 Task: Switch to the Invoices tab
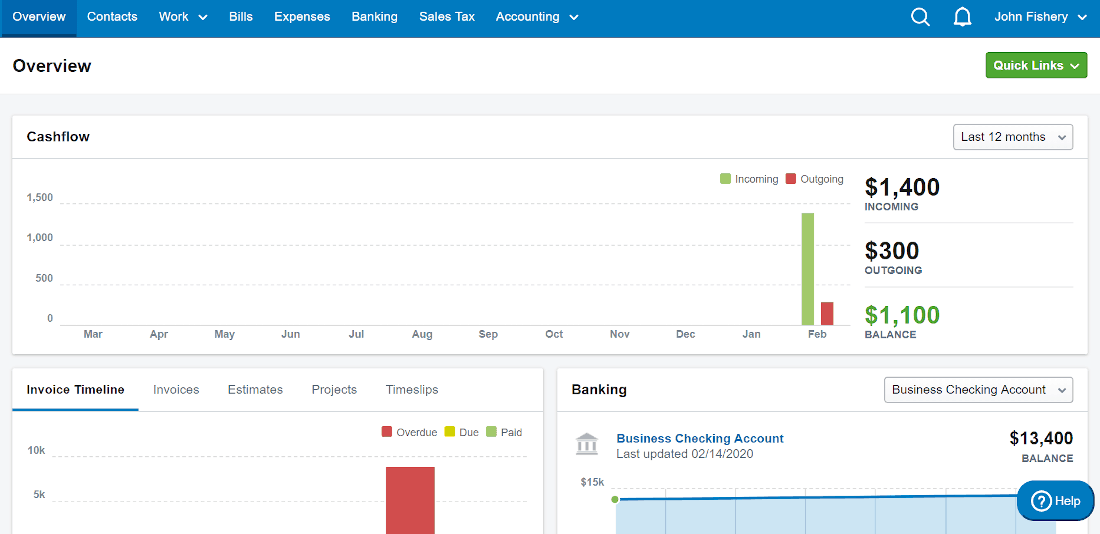[x=176, y=389]
